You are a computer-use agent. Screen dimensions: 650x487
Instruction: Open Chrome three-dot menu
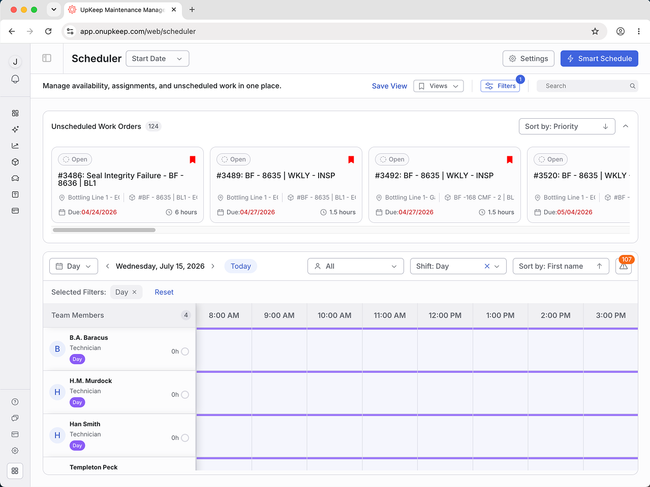coord(638,31)
